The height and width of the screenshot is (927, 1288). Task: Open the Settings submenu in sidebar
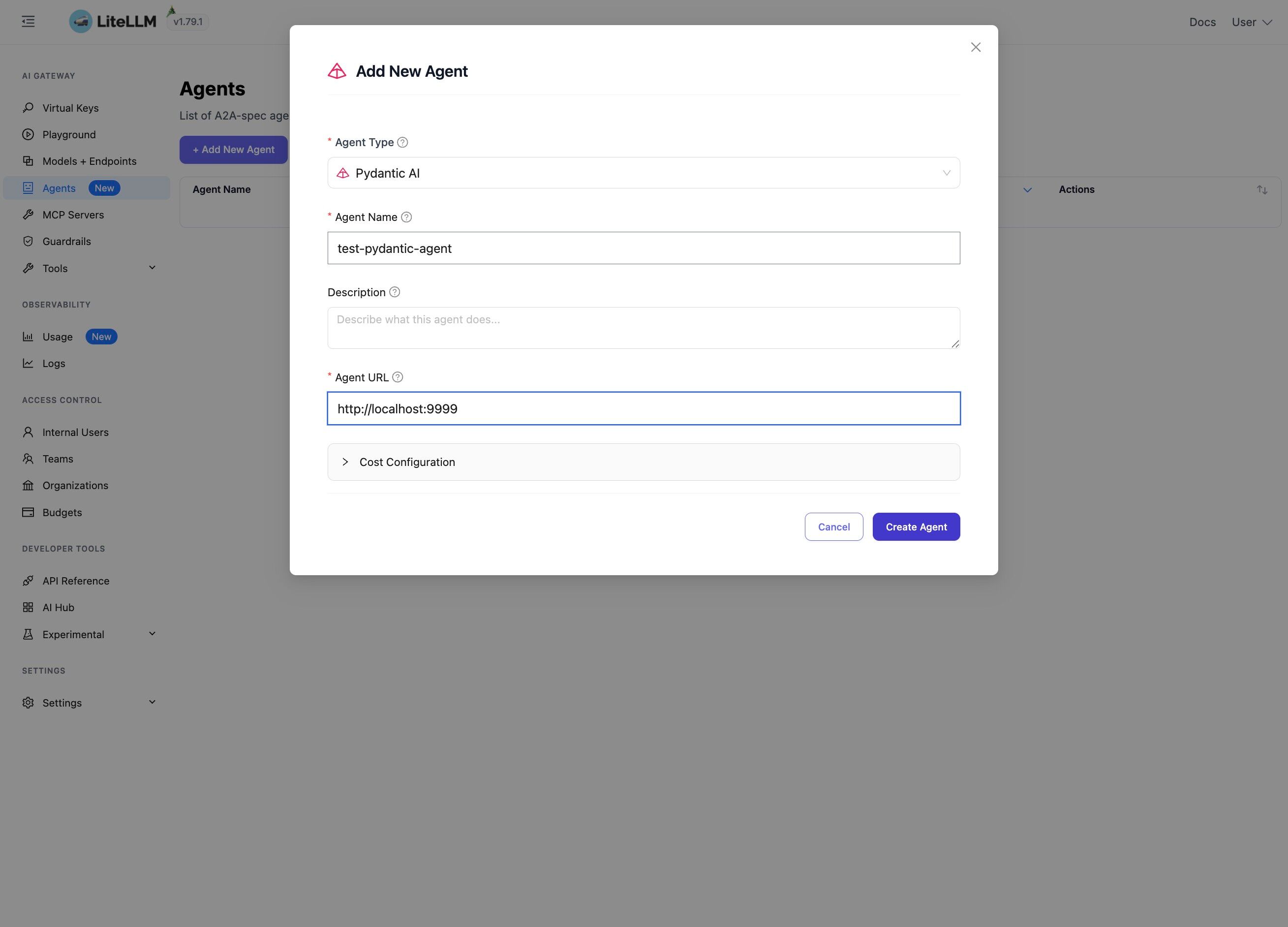(x=152, y=702)
